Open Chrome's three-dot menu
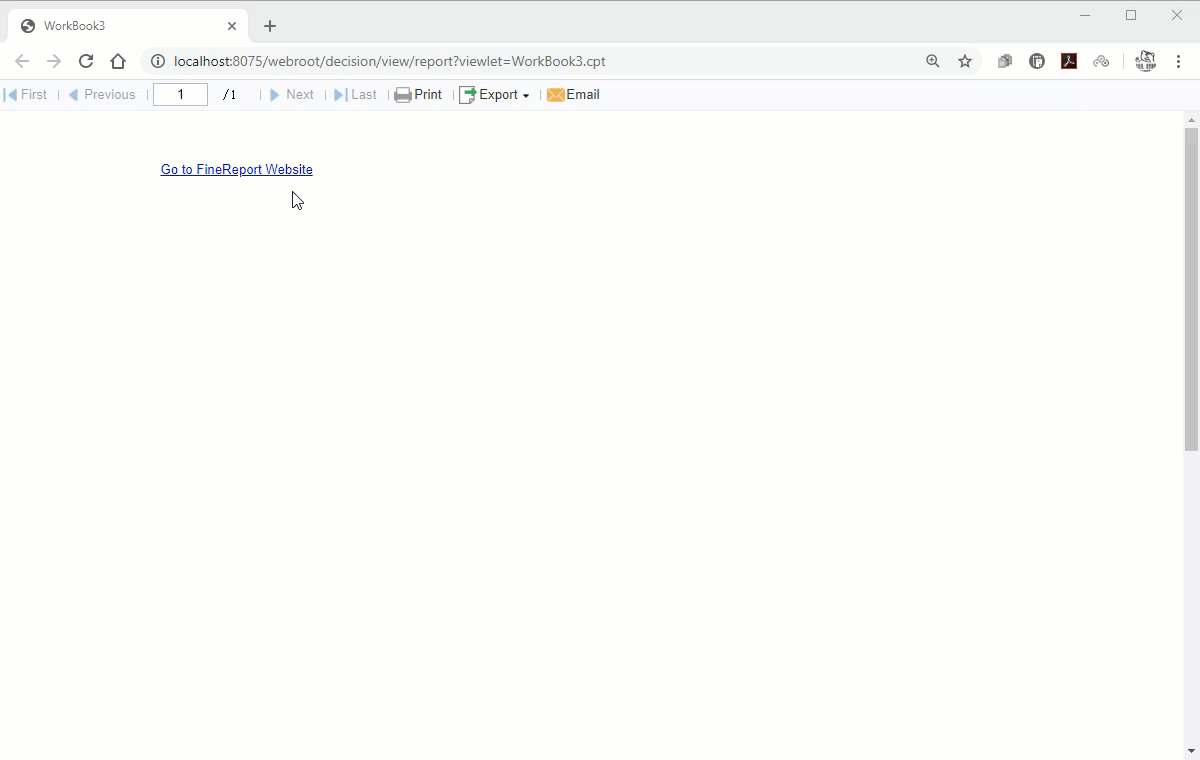 click(x=1179, y=61)
